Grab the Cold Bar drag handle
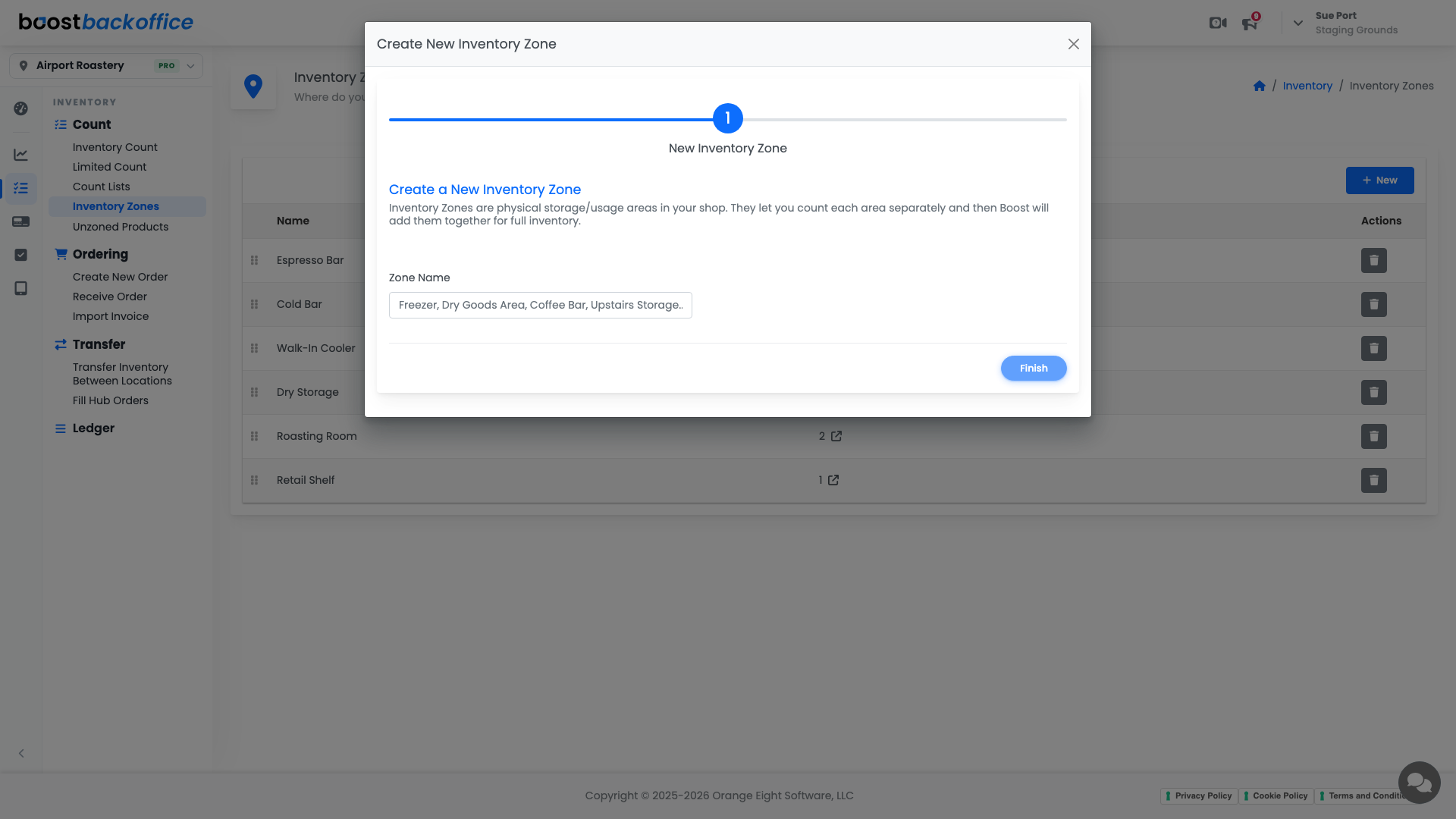Screen dimensions: 1456x819 (x=255, y=304)
